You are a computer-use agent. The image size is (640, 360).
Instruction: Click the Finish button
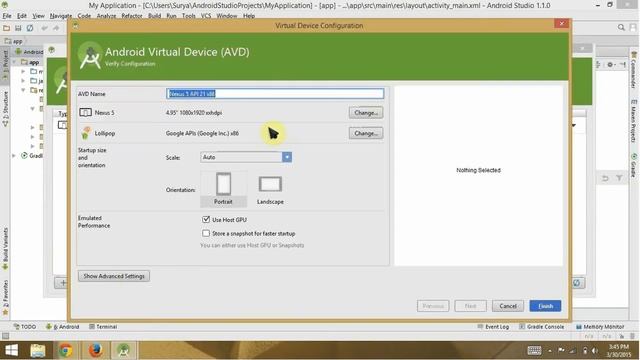[545, 306]
